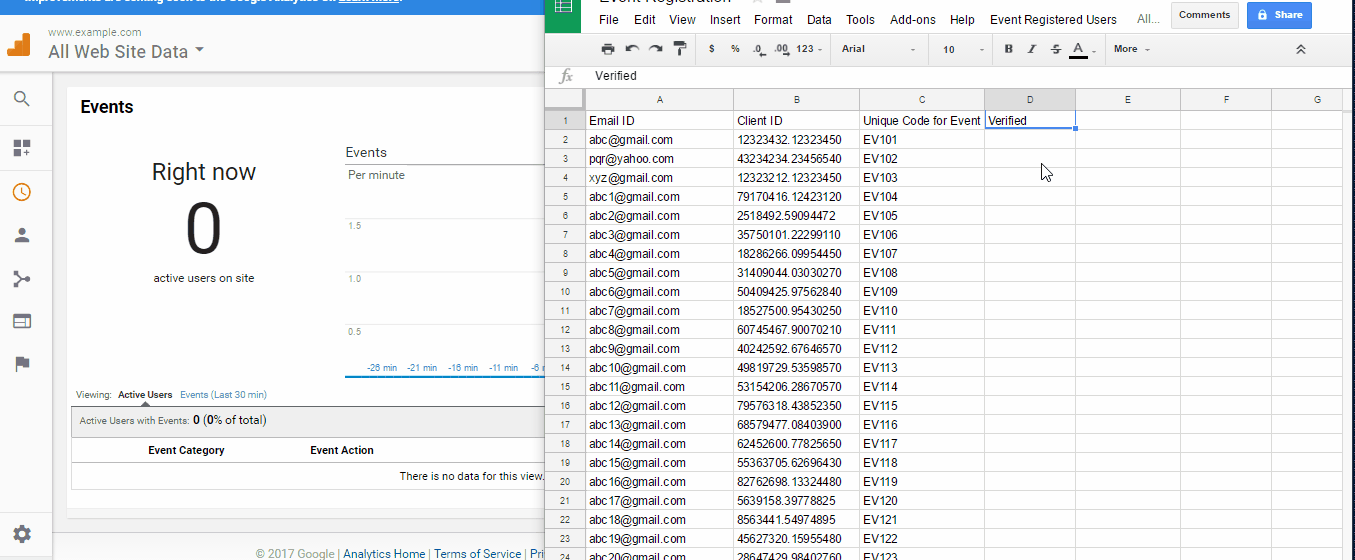This screenshot has height=560, width=1355.
Task: Open Event Registered Users custom menu
Action: tap(1053, 20)
